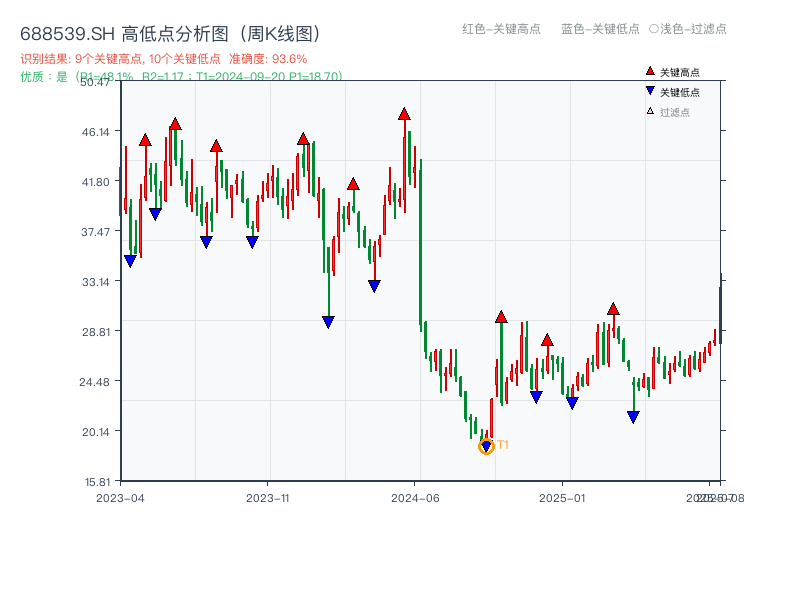Select the red 关键高点 legend triangle icon
Image resolution: width=800 pixels, height=600 pixels.
click(x=648, y=71)
